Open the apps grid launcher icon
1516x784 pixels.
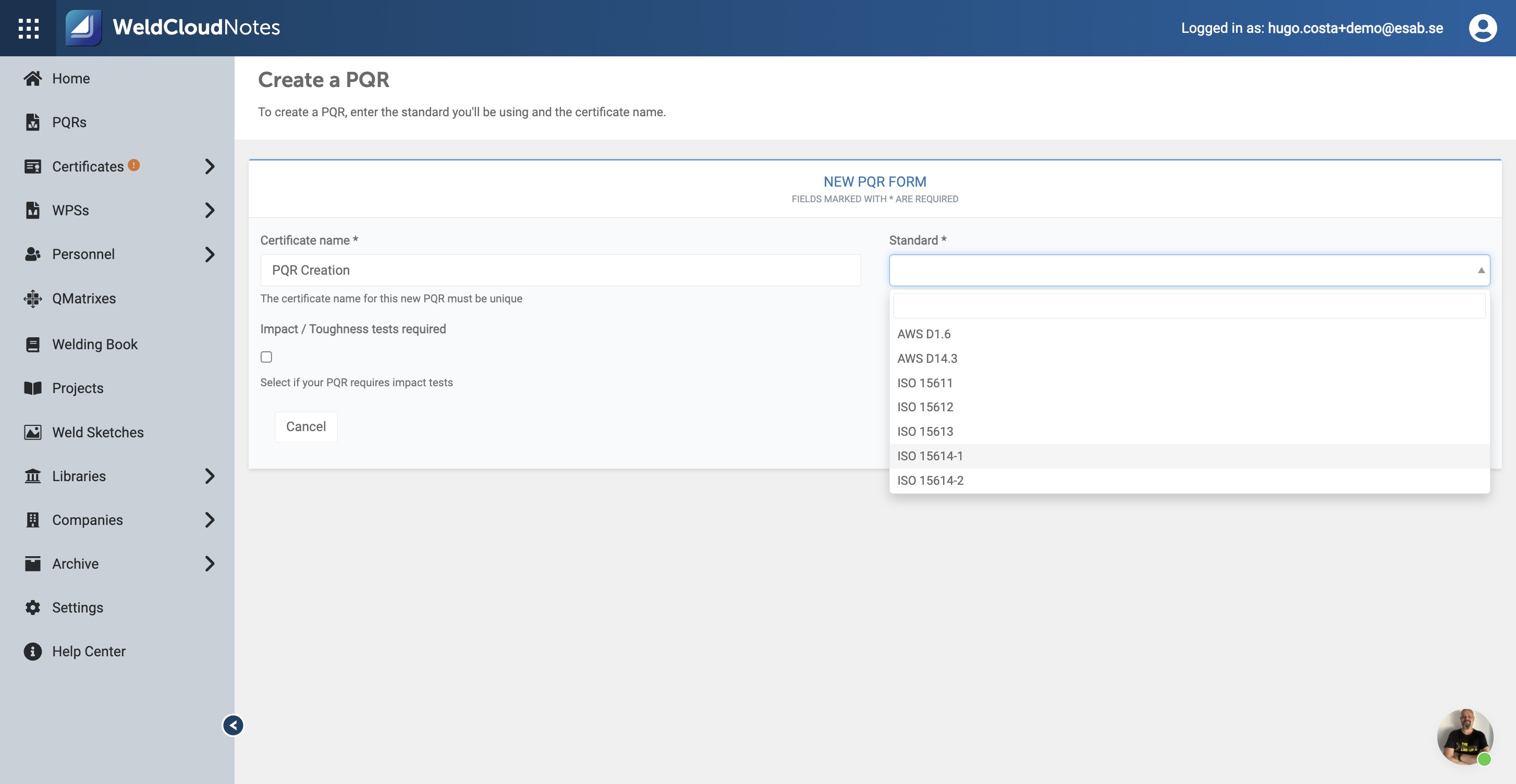coord(28,28)
